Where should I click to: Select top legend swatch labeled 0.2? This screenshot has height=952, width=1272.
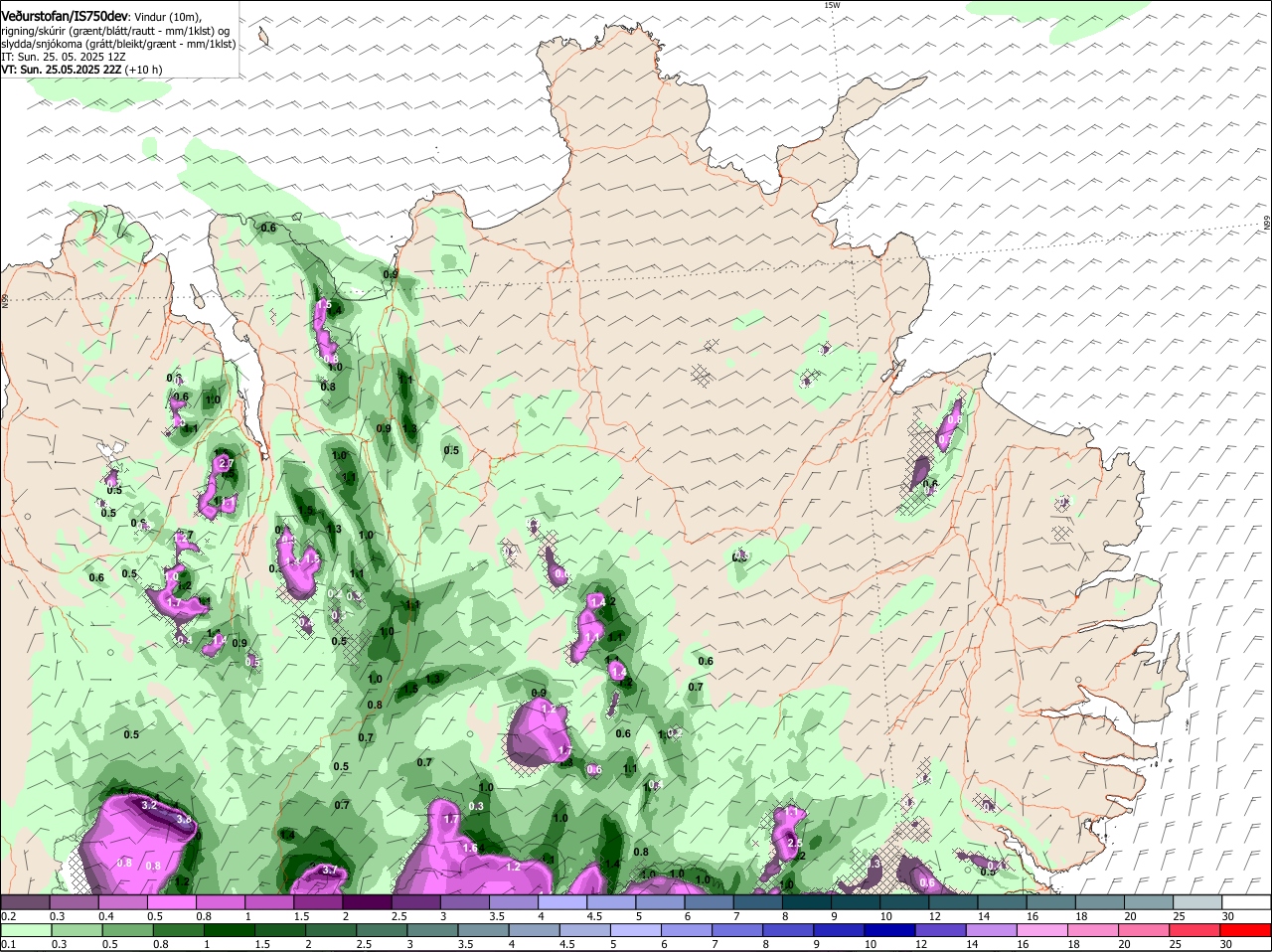coord(26,901)
